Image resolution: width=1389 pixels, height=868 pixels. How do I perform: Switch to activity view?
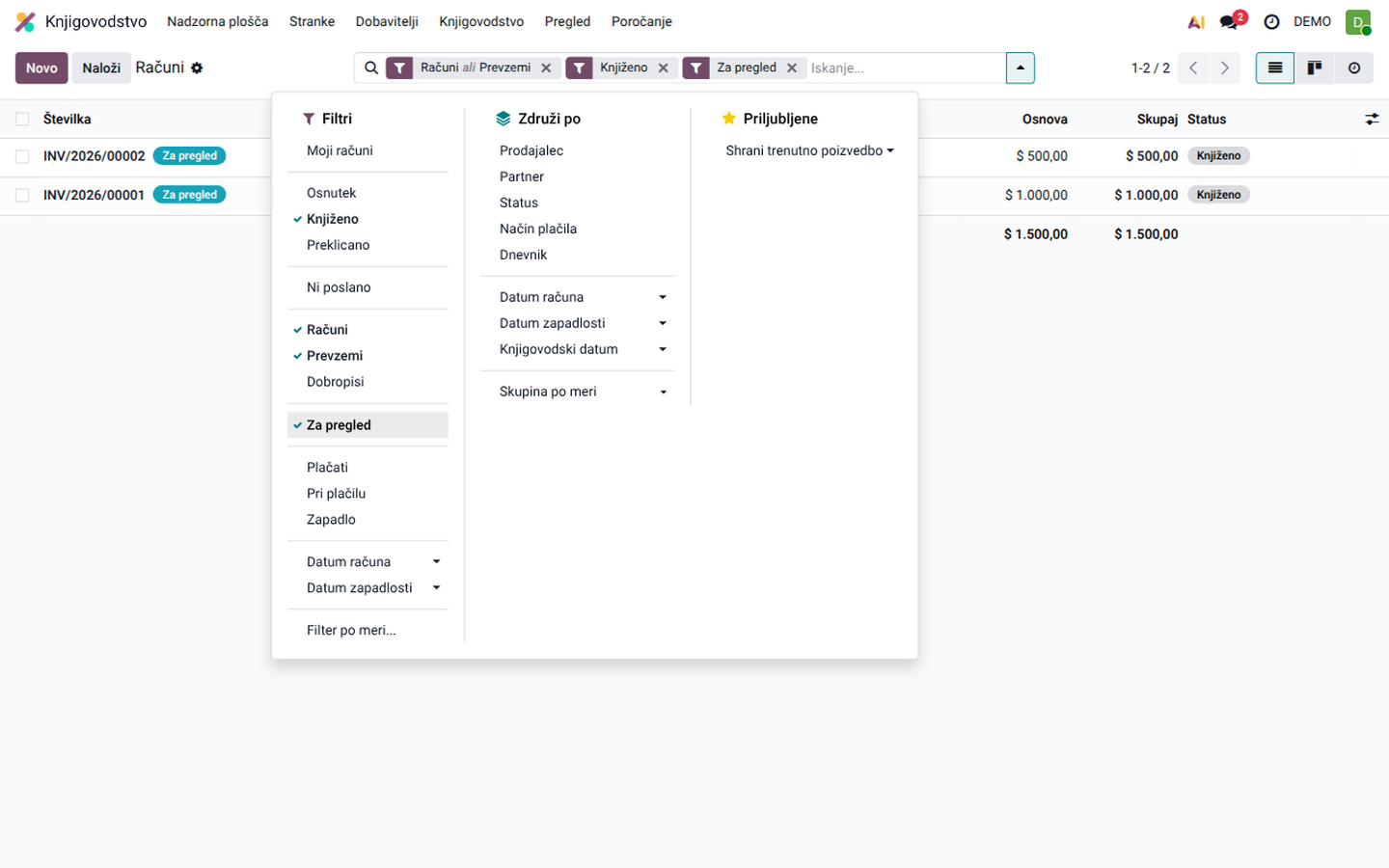[1354, 68]
